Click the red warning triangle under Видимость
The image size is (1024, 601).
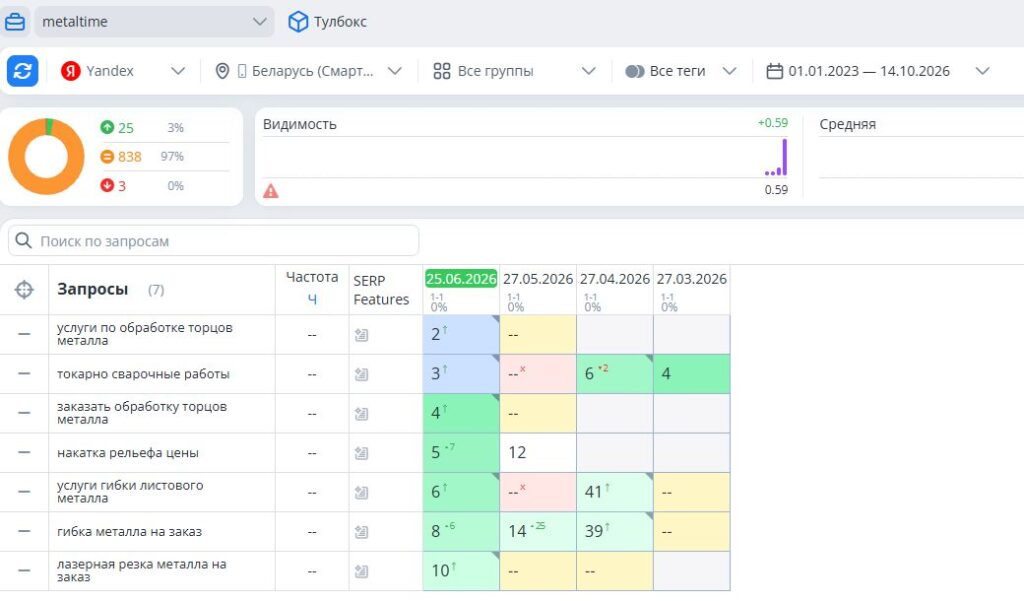point(270,191)
